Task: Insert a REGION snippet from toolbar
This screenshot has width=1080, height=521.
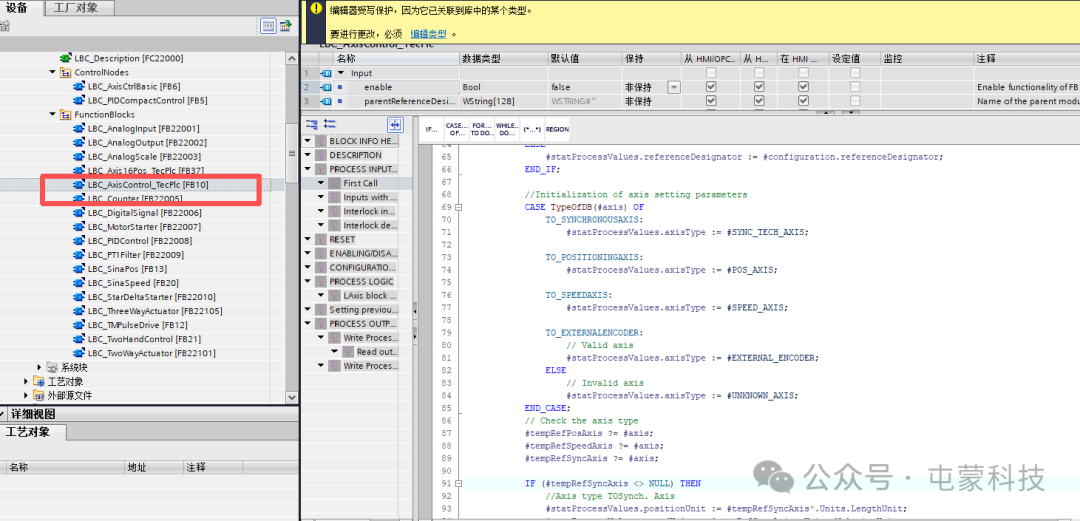Action: [557, 129]
